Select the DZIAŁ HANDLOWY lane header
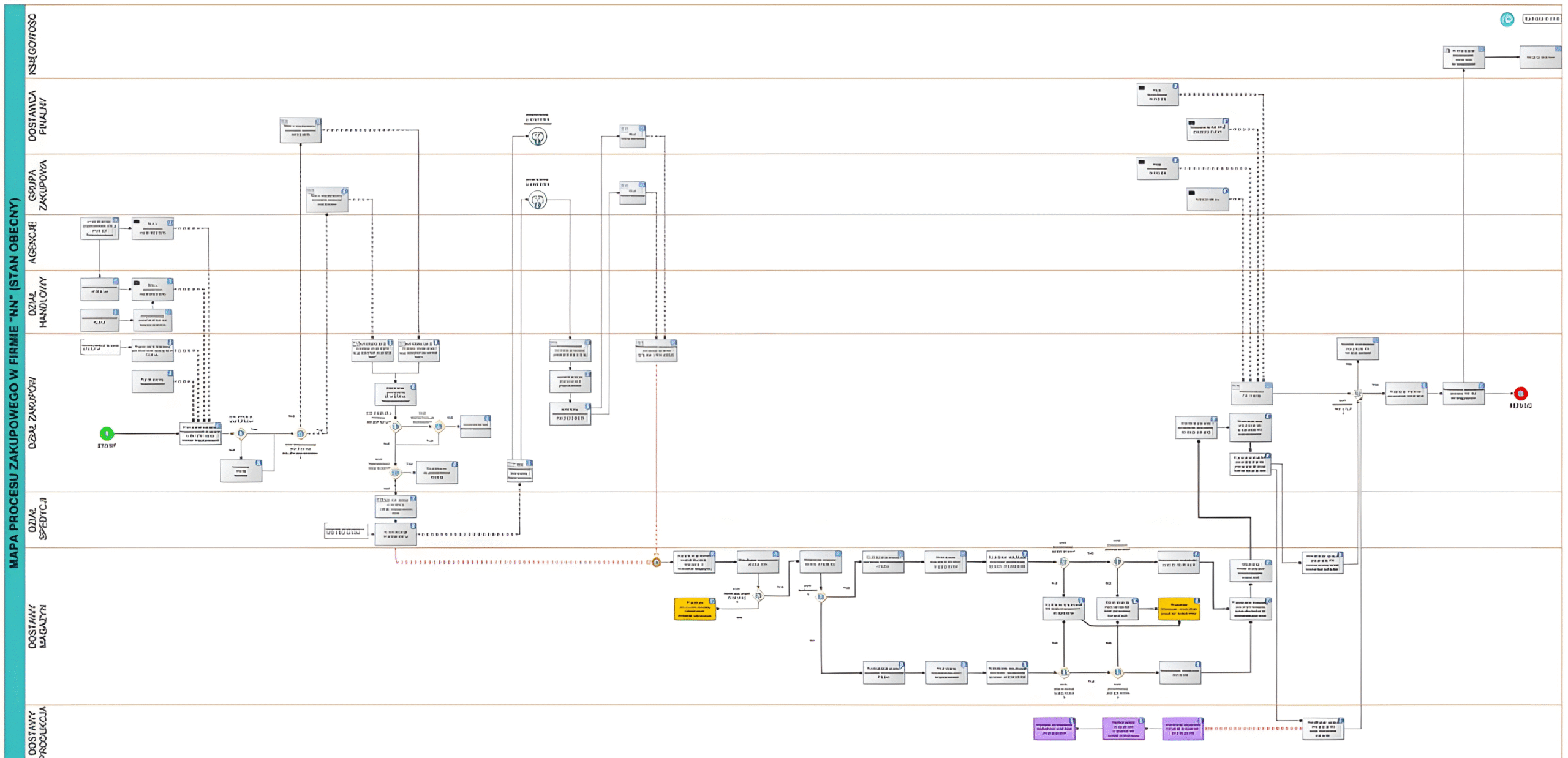This screenshot has height=758, width=1568. [37, 302]
